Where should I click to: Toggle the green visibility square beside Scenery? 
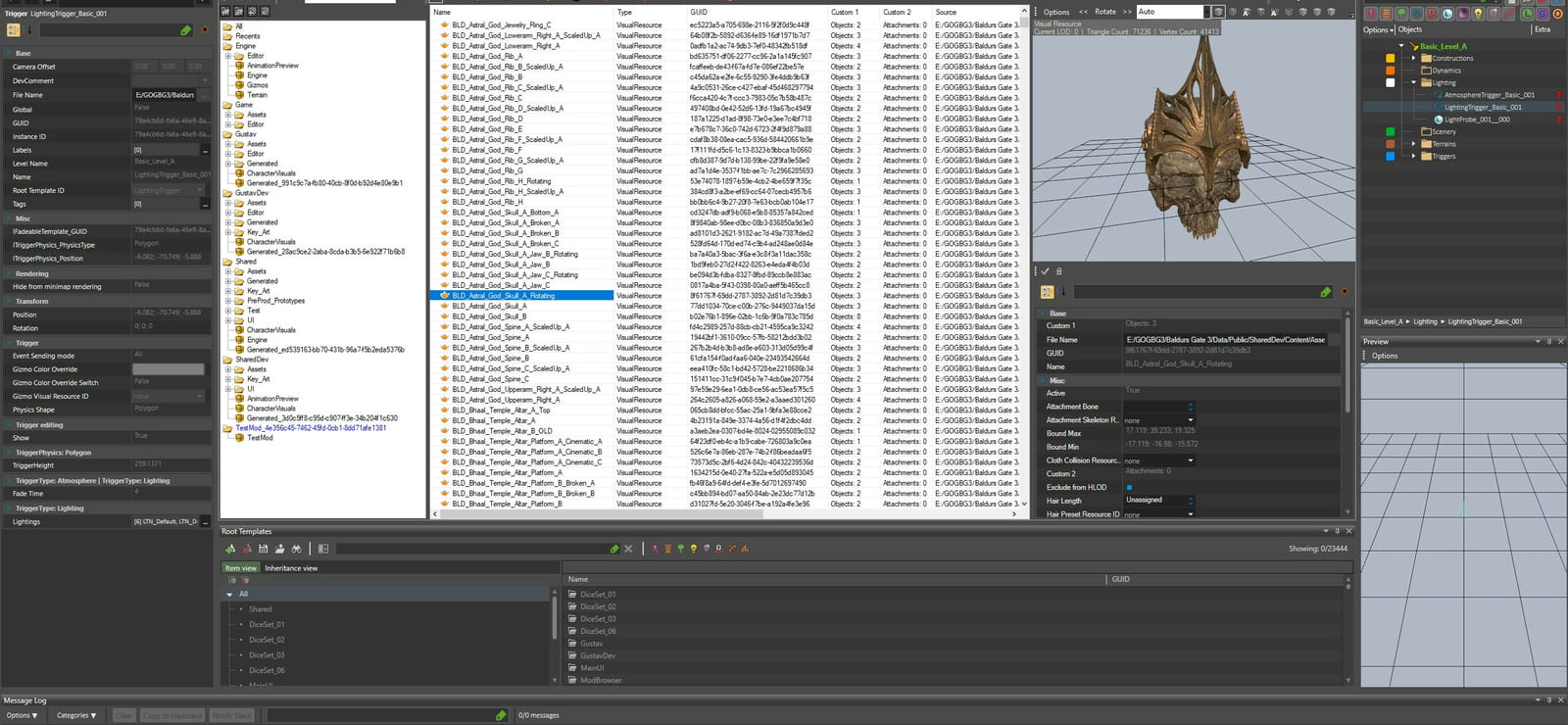[x=1390, y=131]
